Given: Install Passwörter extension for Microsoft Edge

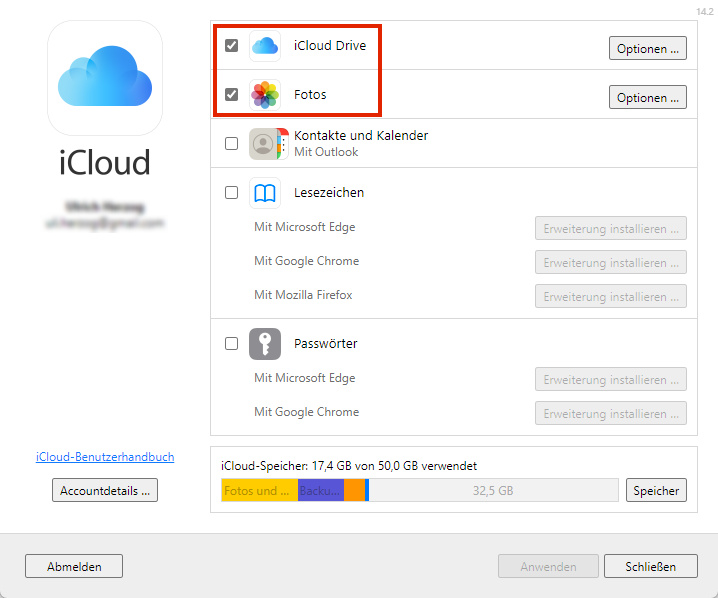Looking at the screenshot, I should [610, 379].
